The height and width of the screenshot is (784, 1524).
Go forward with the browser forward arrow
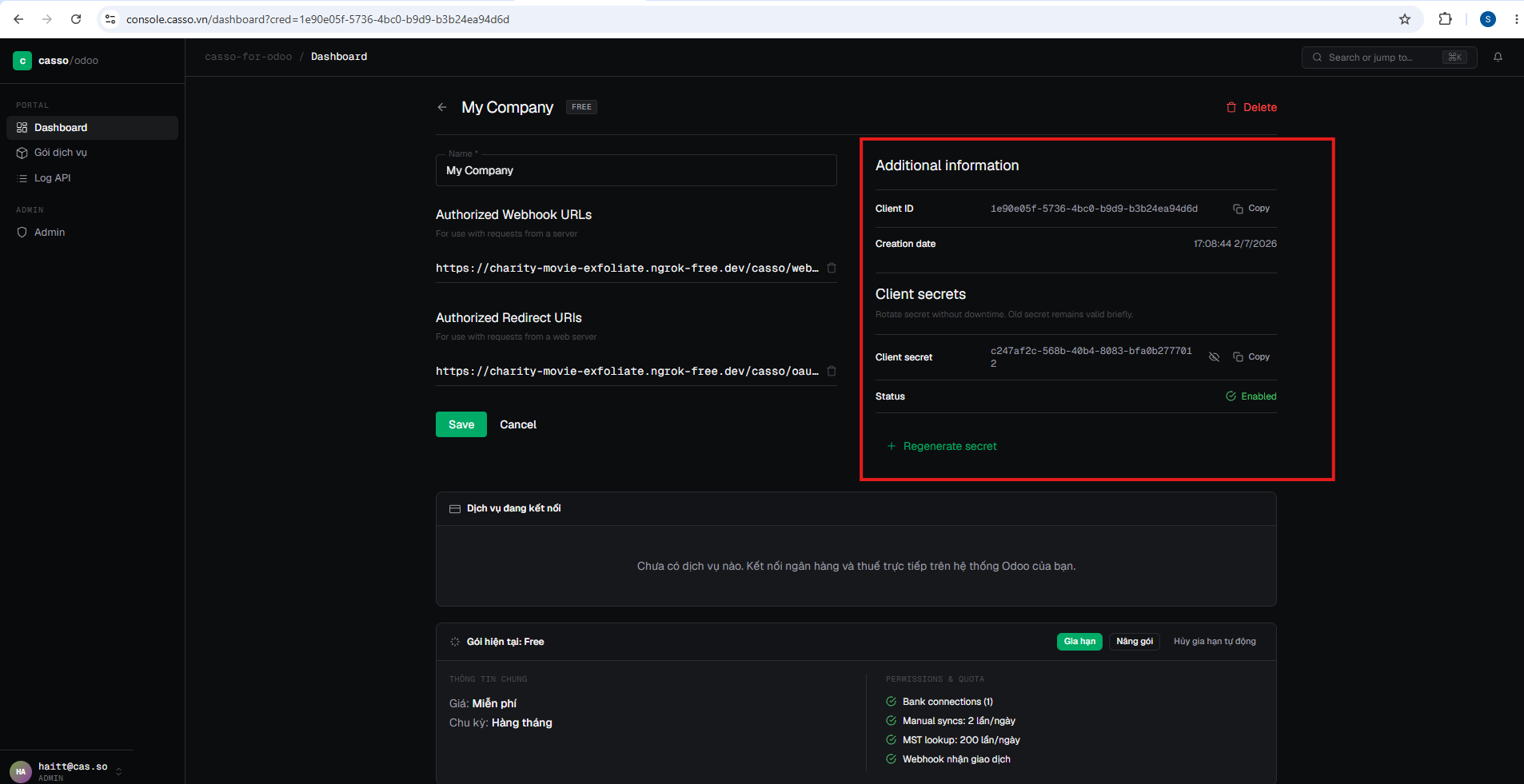(x=47, y=19)
